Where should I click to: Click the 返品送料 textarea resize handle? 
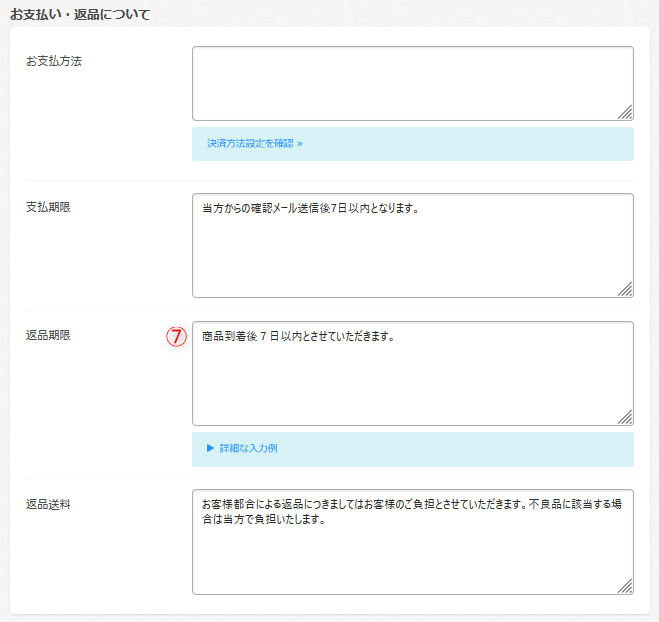(x=625, y=586)
